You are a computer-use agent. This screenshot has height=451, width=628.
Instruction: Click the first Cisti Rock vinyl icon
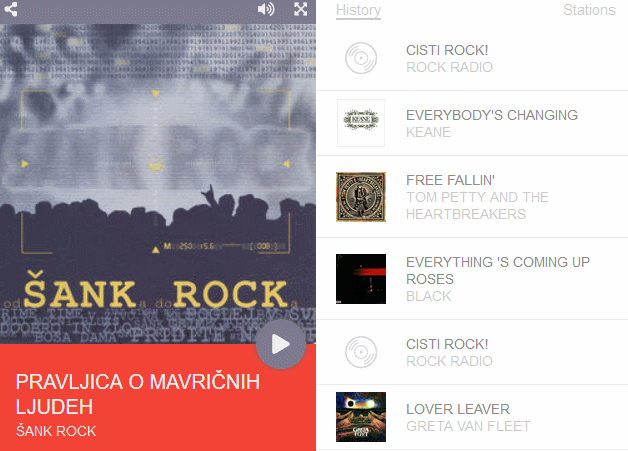[x=361, y=58]
